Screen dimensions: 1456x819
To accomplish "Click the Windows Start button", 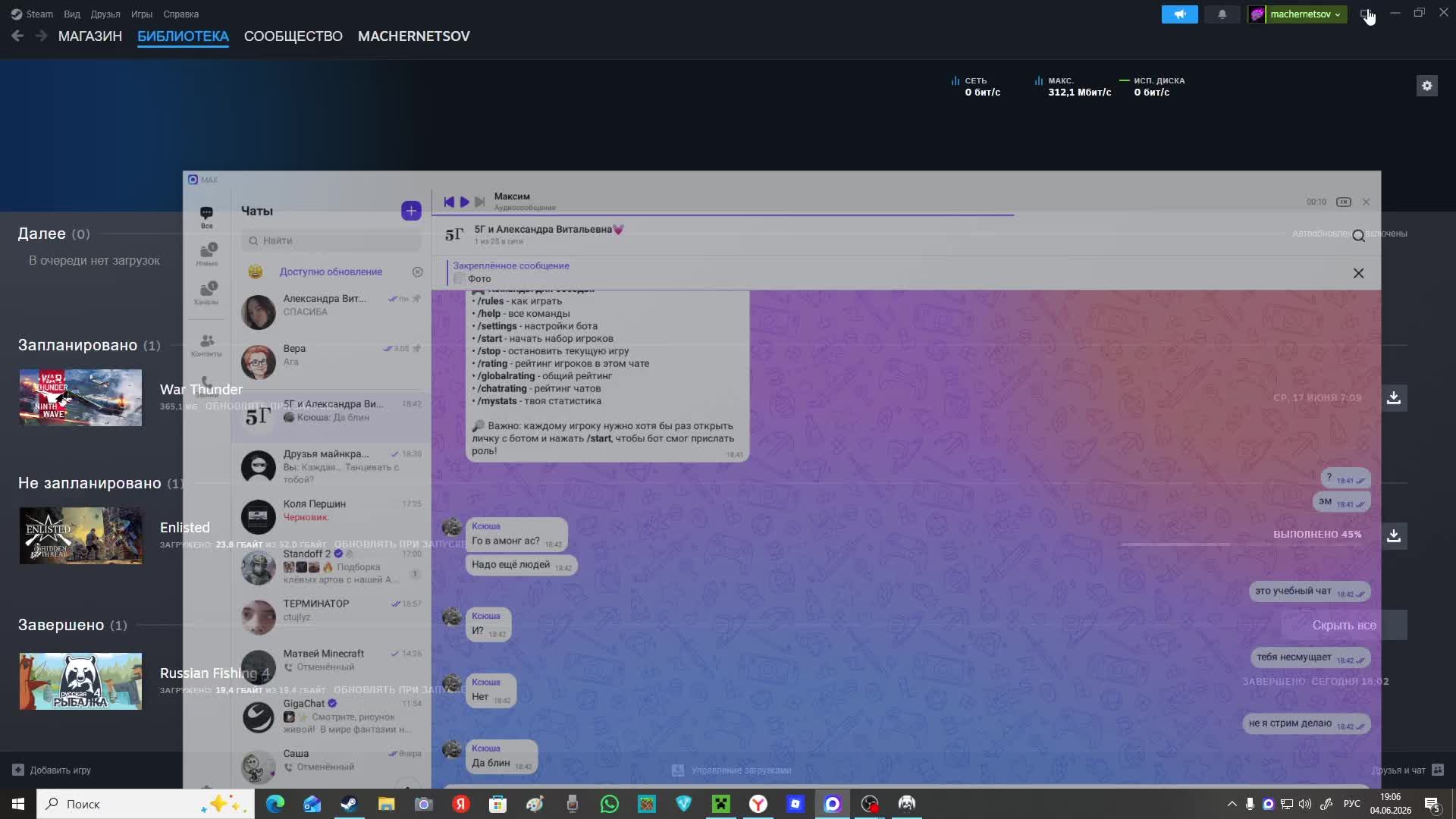I will tap(18, 804).
